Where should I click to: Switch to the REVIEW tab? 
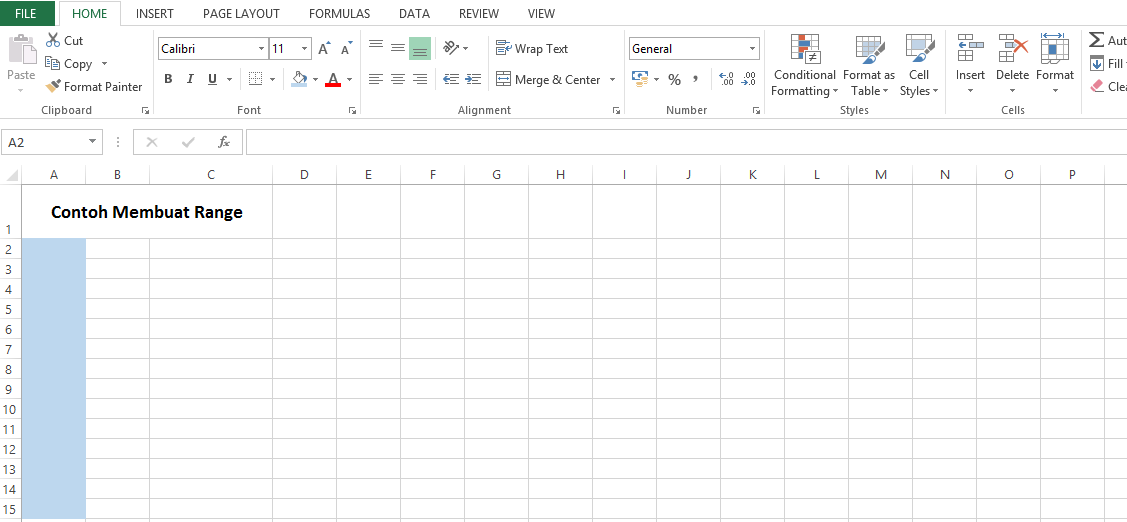point(479,13)
